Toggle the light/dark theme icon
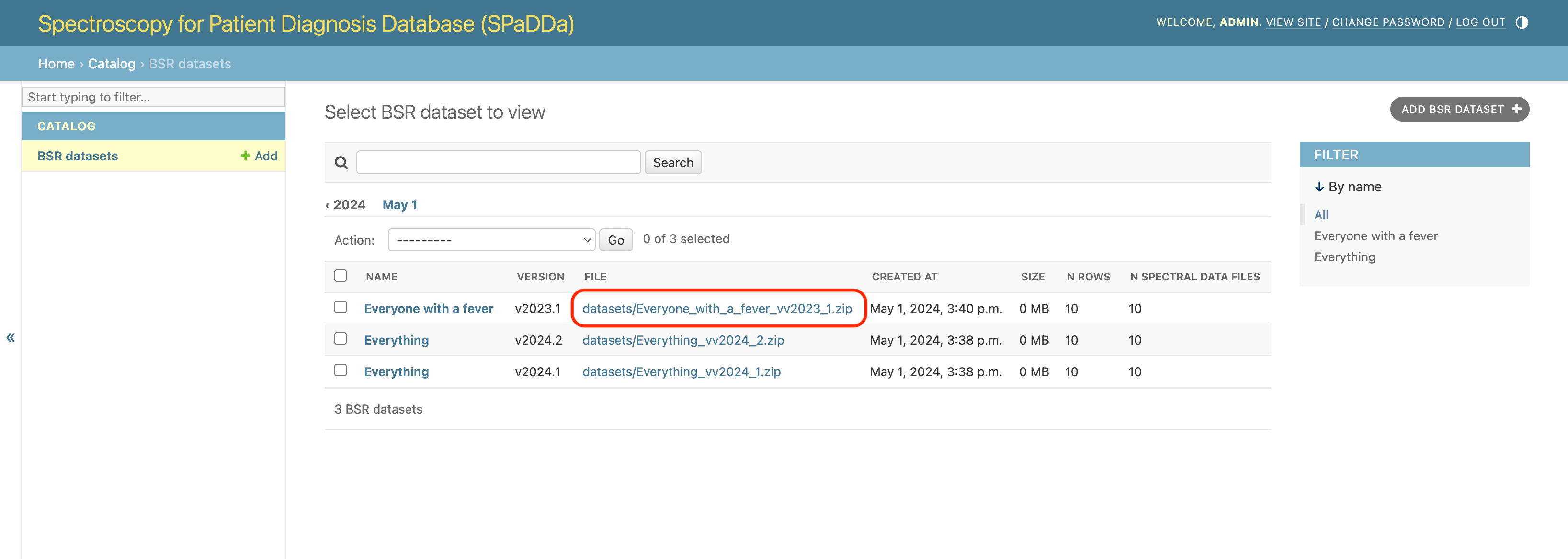Image resolution: width=1568 pixels, height=559 pixels. tap(1522, 22)
